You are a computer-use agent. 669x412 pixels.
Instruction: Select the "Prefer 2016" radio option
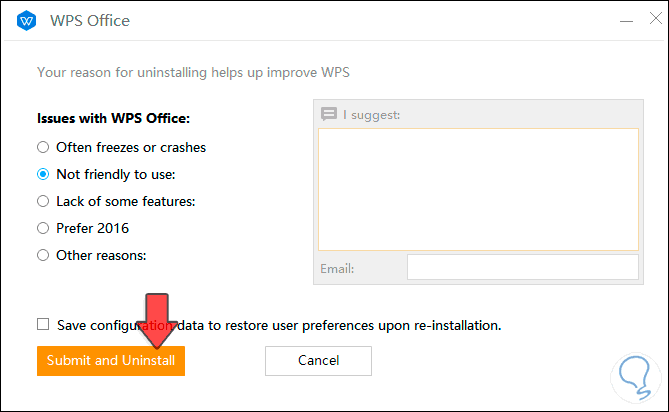[x=43, y=228]
